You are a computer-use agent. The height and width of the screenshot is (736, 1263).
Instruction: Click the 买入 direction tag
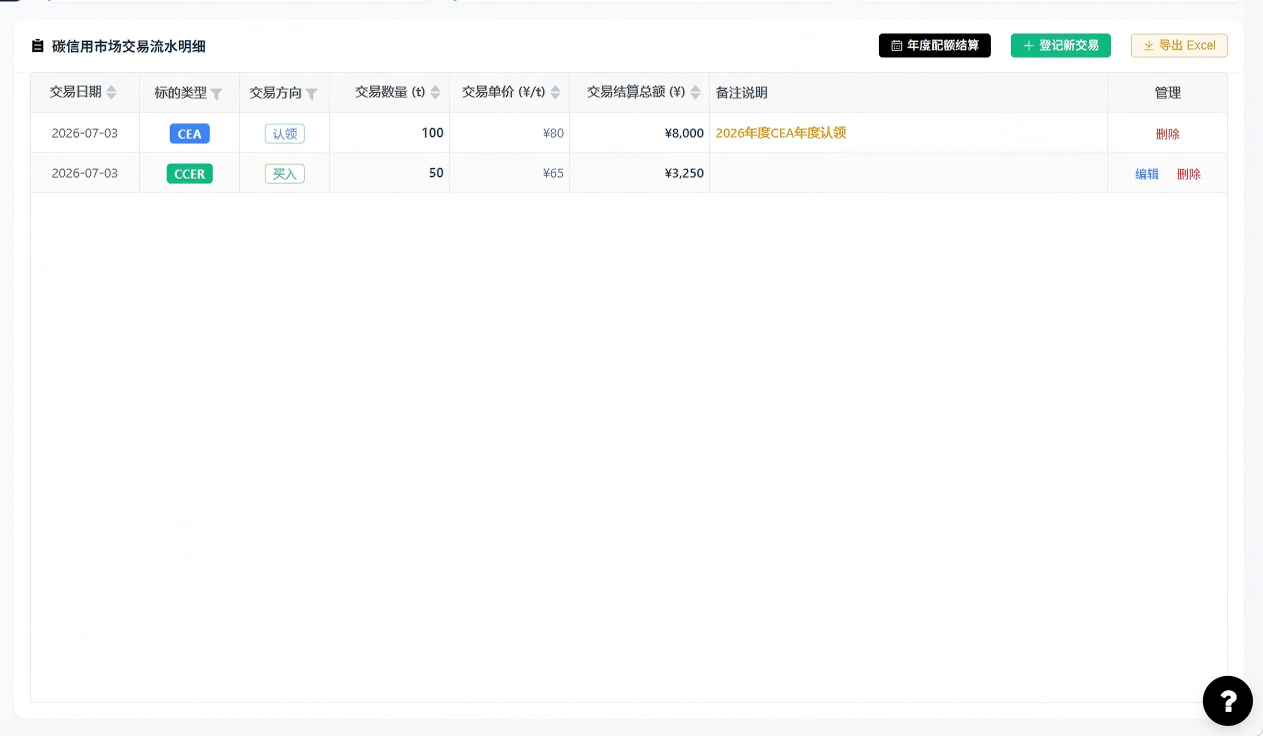coord(285,173)
